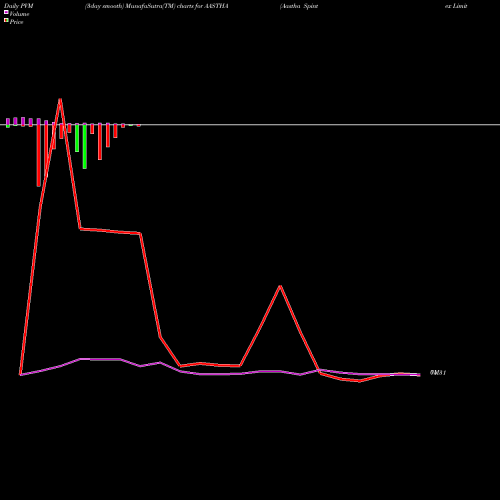Image resolution: width=500 pixels, height=500 pixels.
Task: Click the tallest peak of the red price line
Action: [60, 99]
